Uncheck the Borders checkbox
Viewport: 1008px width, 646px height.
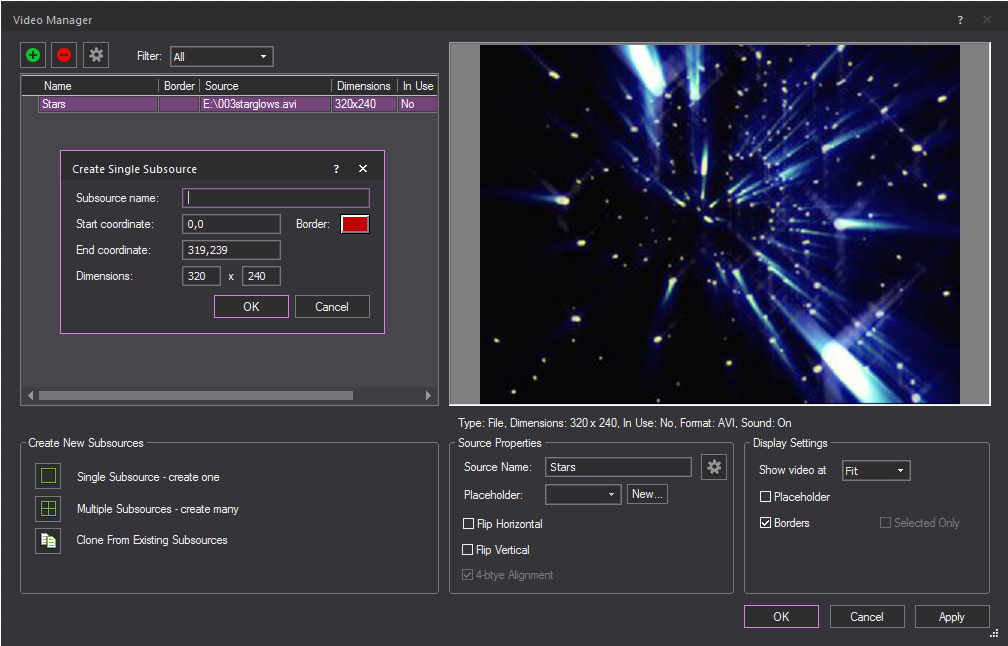point(766,523)
